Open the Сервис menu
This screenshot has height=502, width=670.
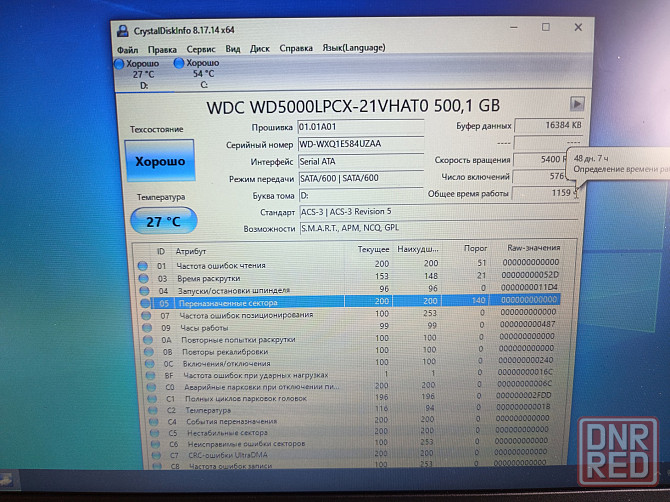(201, 49)
